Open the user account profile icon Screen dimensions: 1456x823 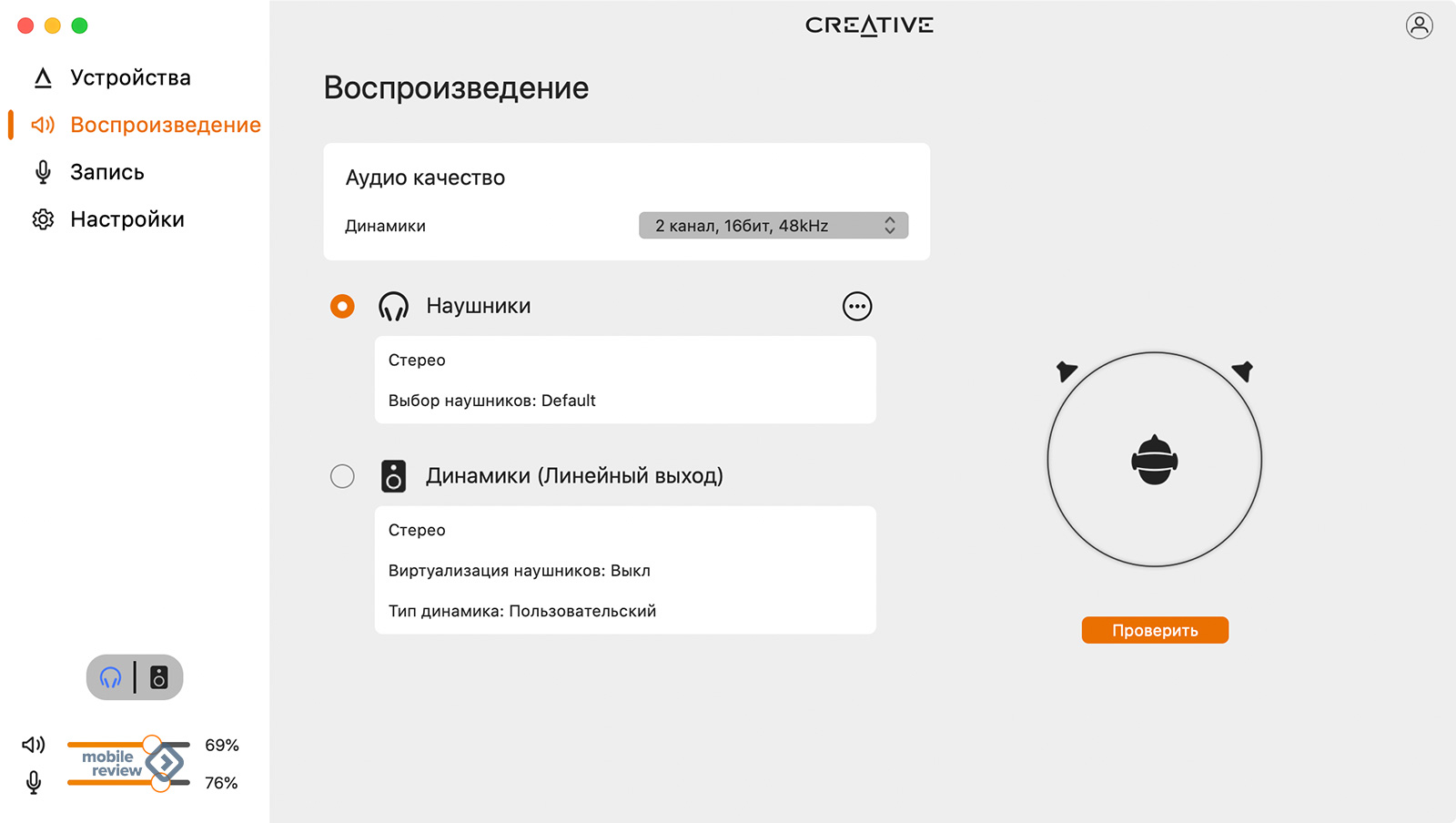pos(1419,25)
